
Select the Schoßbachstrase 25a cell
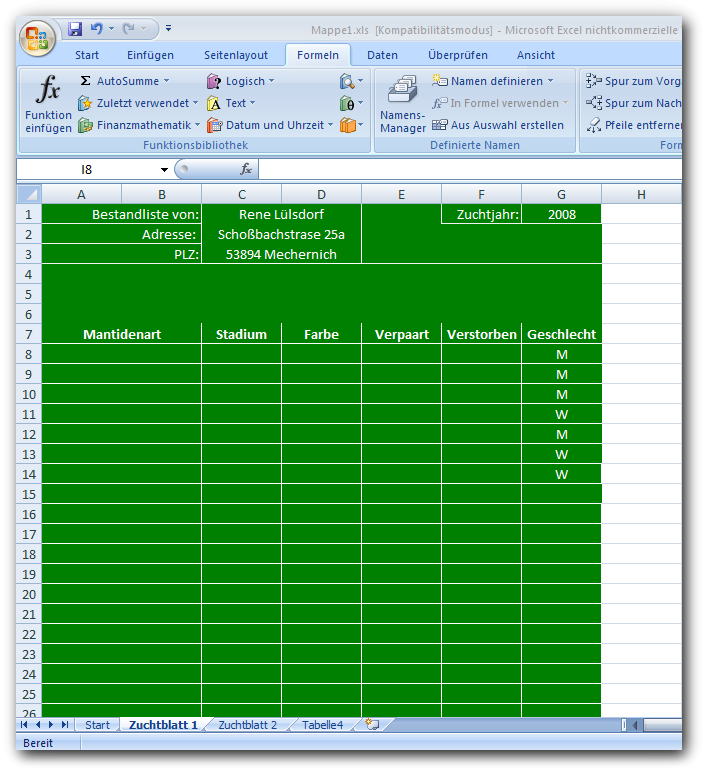click(x=281, y=234)
